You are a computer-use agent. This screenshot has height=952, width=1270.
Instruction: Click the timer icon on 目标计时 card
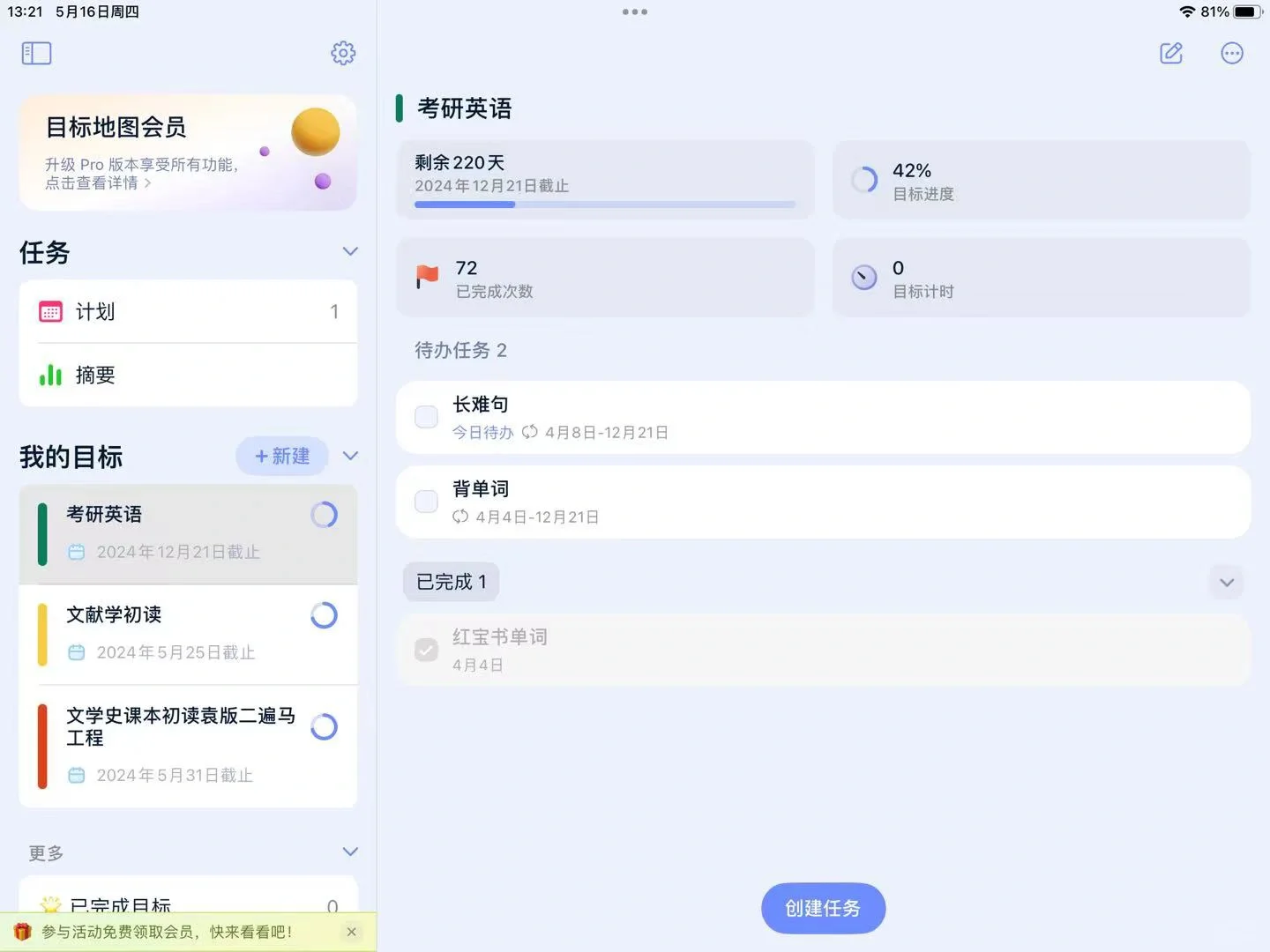point(863,277)
